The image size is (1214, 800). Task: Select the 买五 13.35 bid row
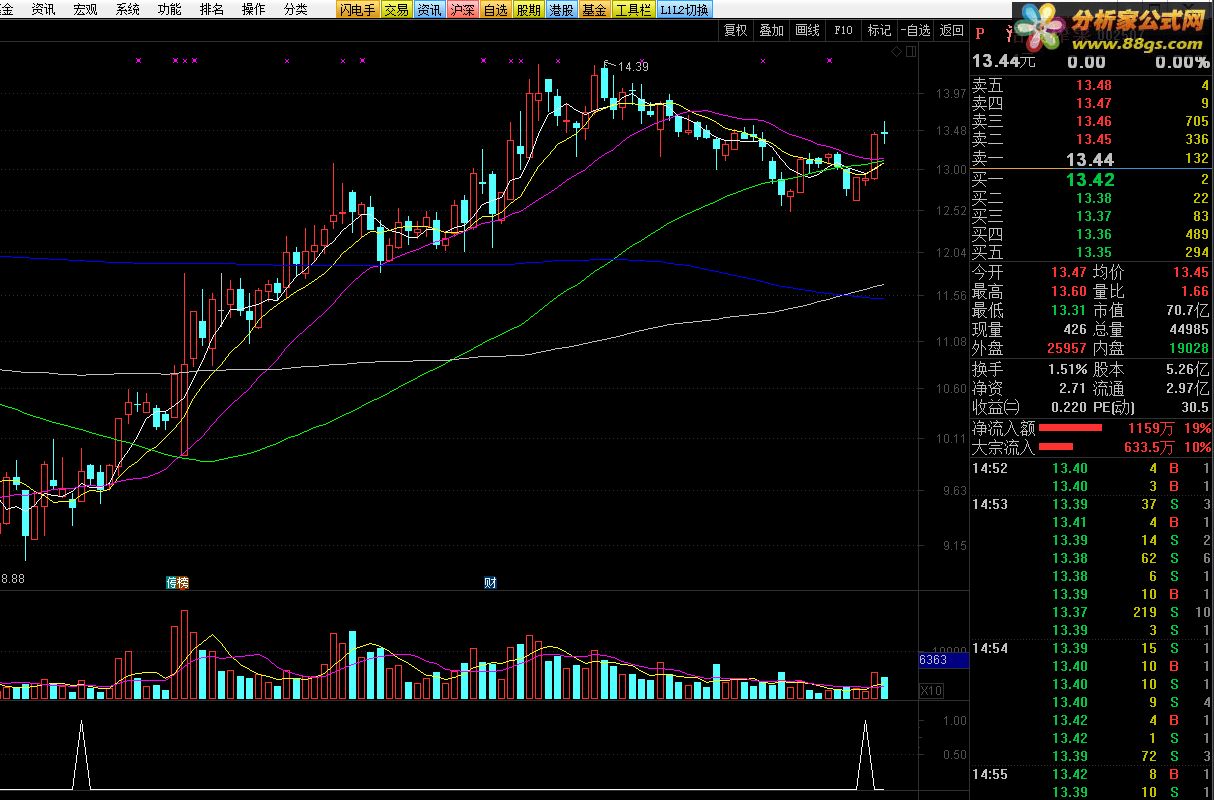pyautogui.click(x=1092, y=253)
